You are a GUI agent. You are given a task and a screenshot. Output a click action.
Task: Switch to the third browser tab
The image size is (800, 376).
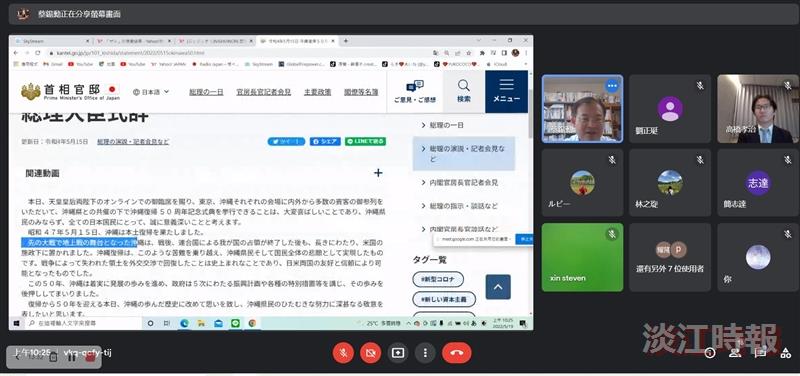(x=215, y=40)
